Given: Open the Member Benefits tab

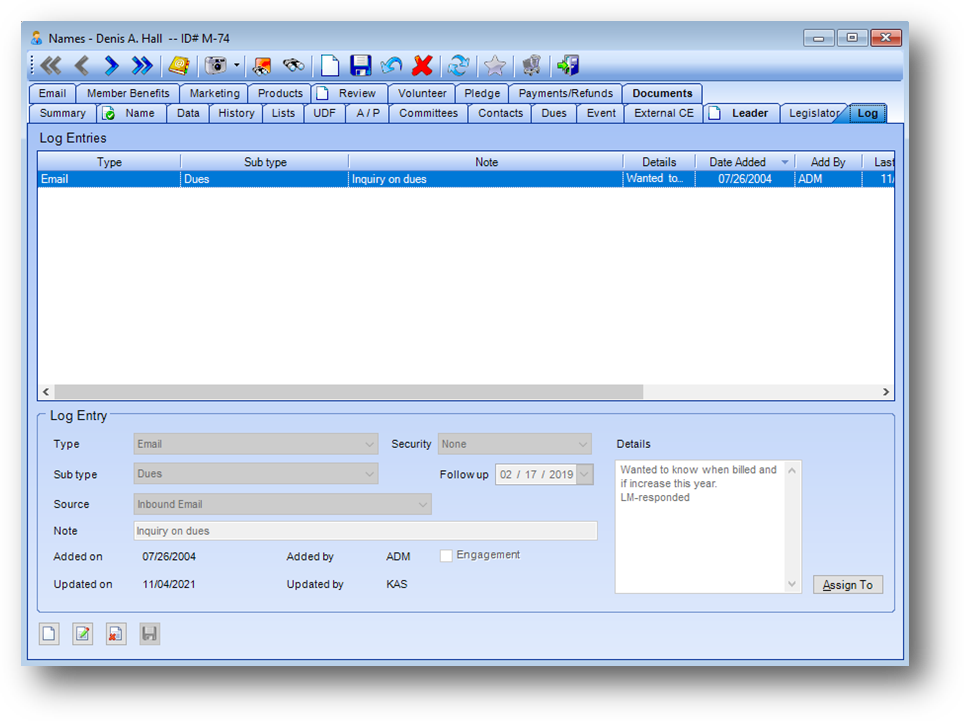Looking at the screenshot, I should [x=128, y=93].
